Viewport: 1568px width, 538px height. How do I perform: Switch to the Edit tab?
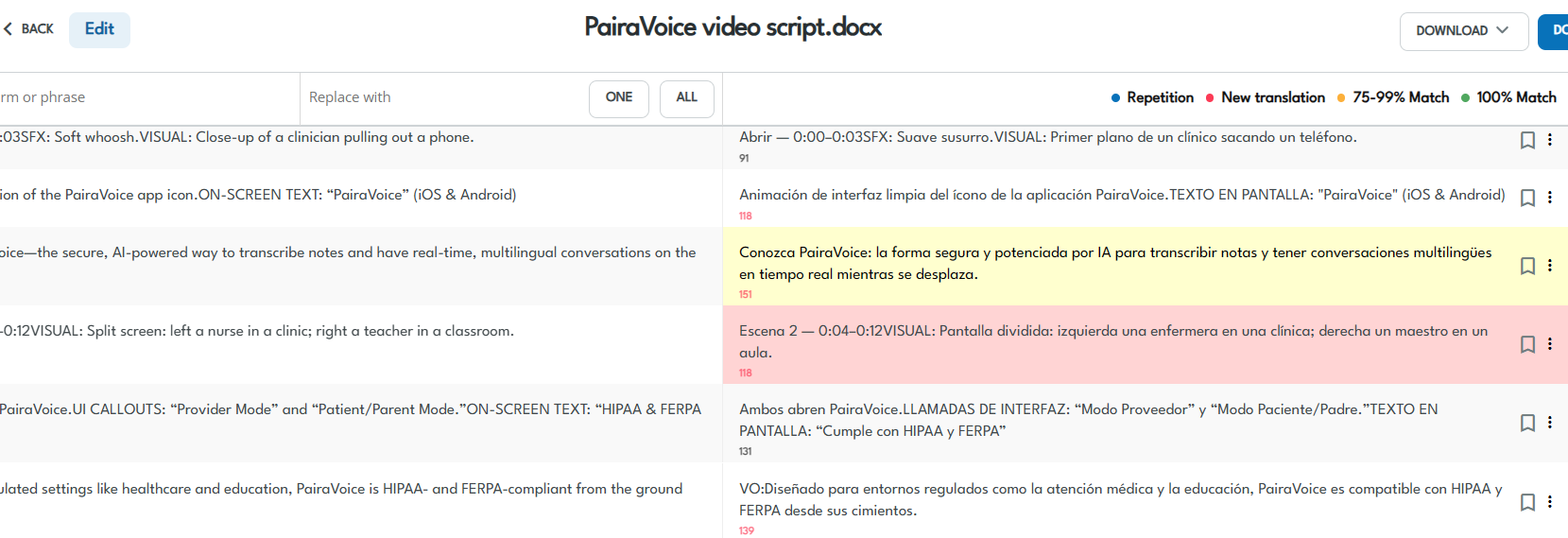coord(99,29)
